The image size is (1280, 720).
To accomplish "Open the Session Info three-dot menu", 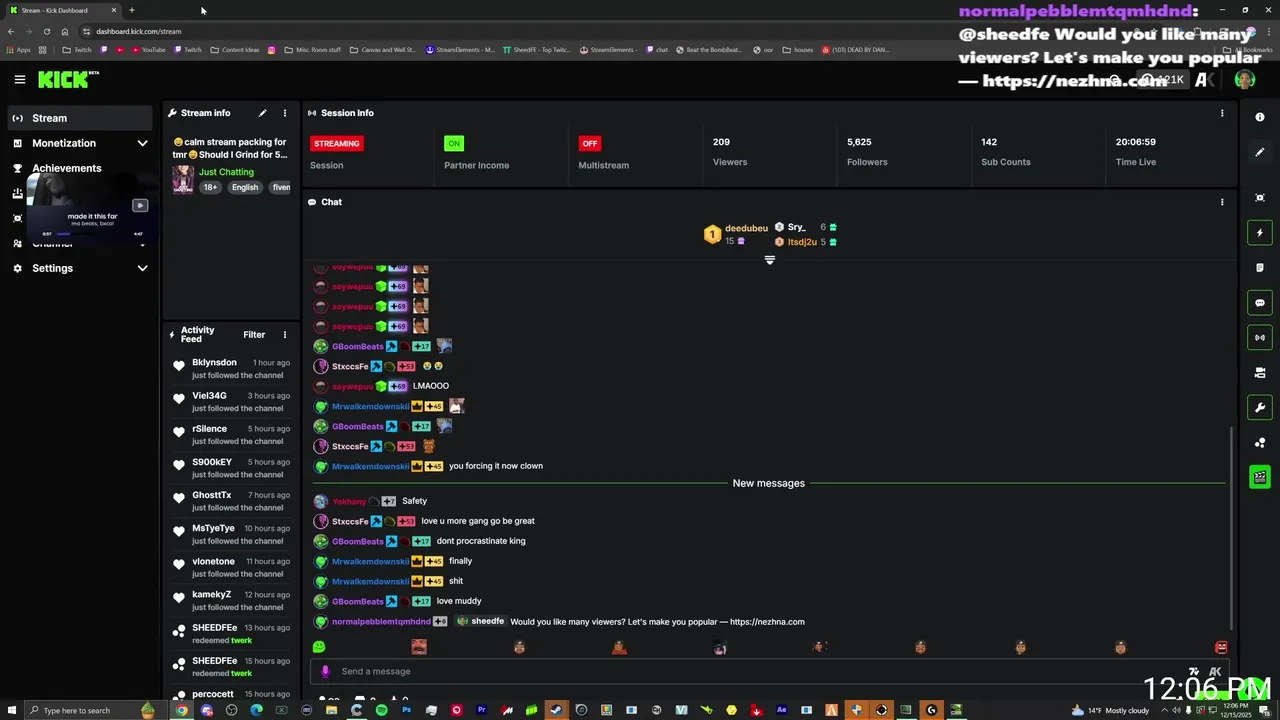I will coord(1221,113).
